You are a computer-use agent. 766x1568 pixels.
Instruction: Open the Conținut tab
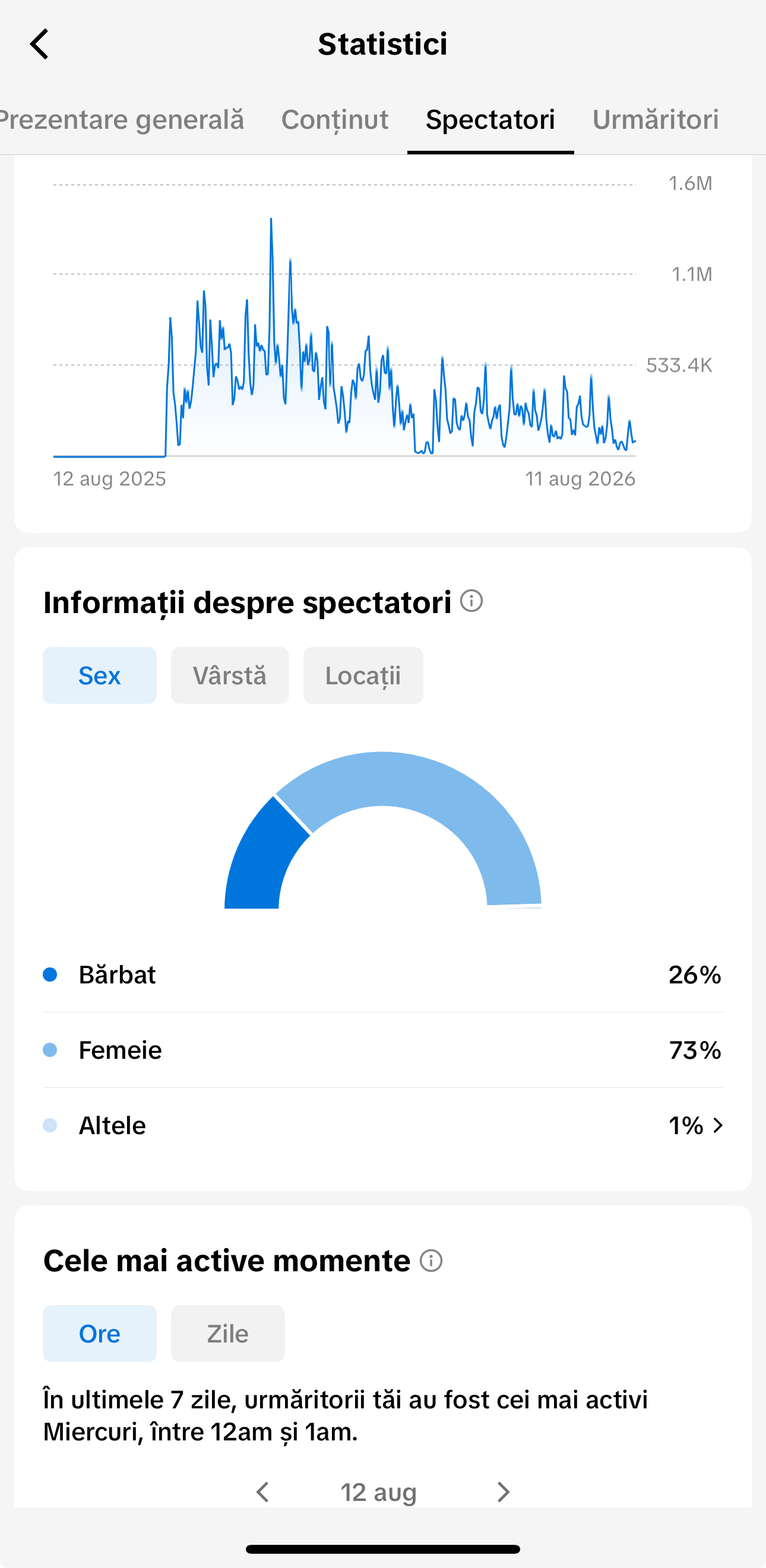pos(335,119)
